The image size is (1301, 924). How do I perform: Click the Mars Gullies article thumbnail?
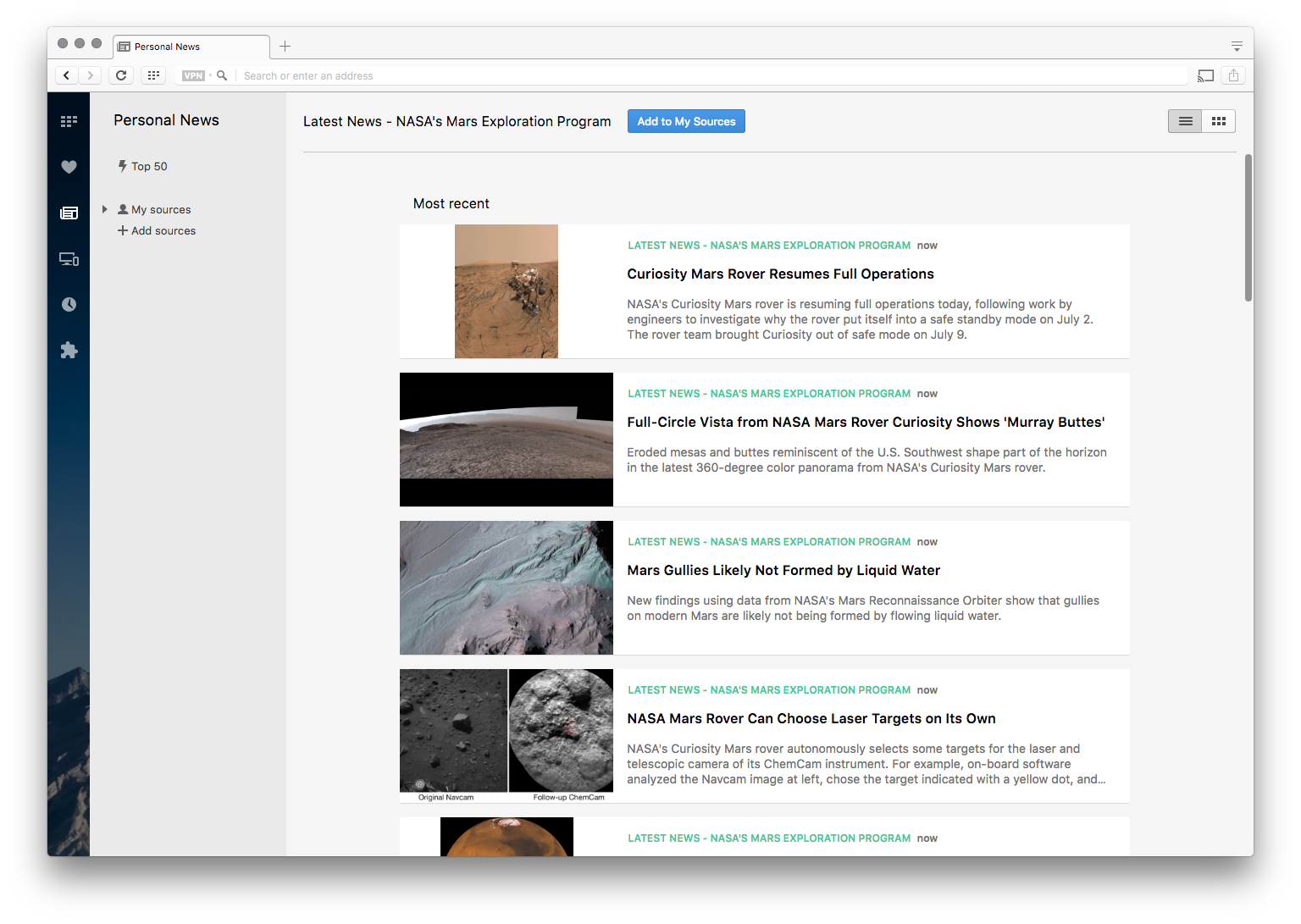tap(507, 588)
